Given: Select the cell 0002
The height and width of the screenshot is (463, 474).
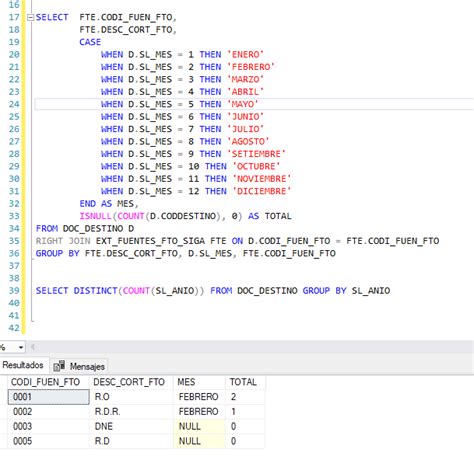Looking at the screenshot, I should coord(49,412).
